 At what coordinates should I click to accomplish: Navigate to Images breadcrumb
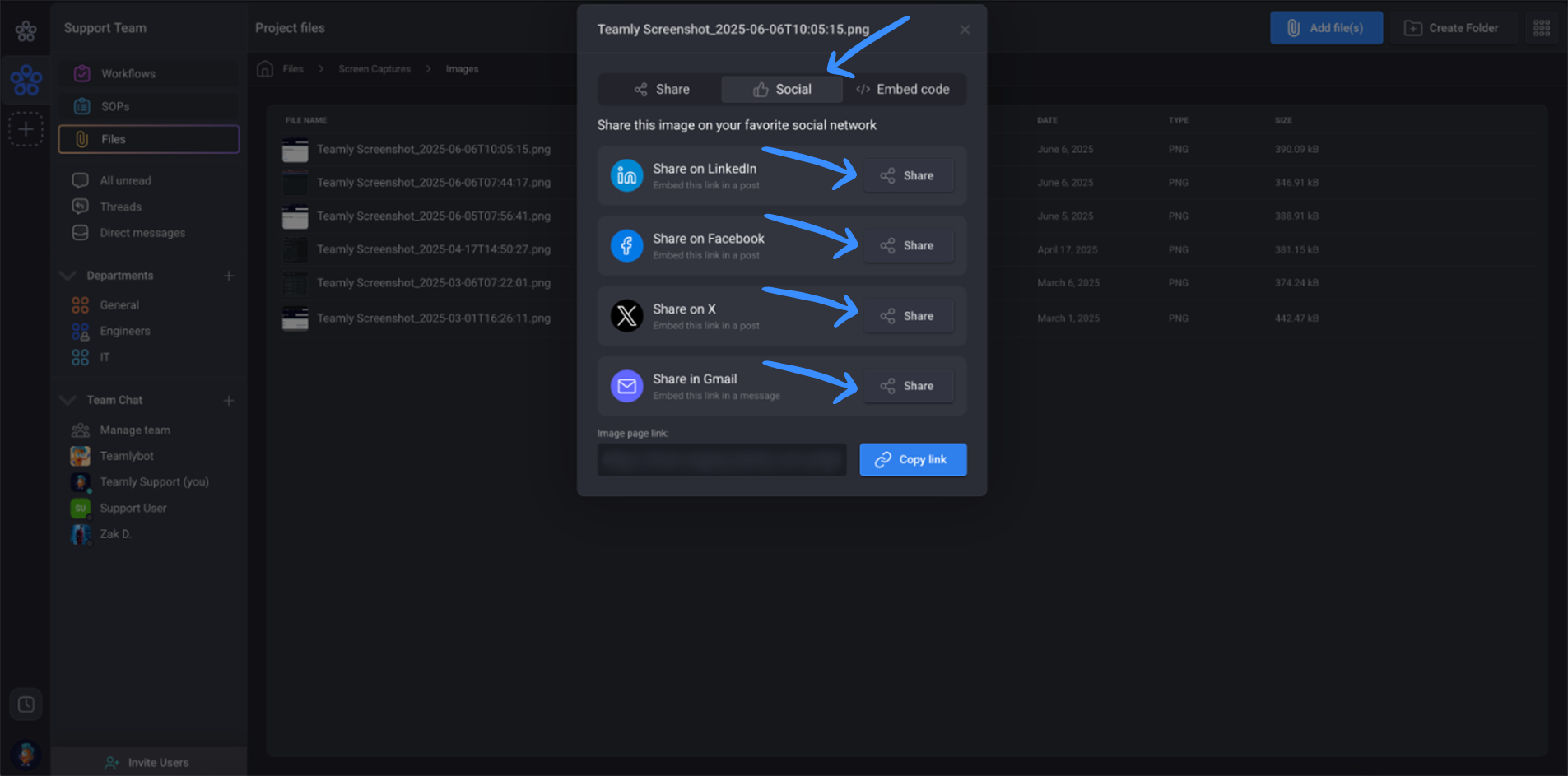(462, 69)
